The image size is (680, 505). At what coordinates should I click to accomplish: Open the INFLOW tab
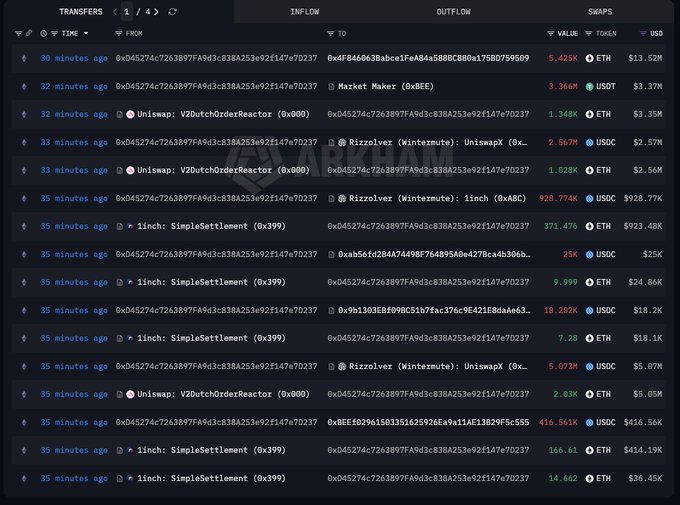[304, 12]
